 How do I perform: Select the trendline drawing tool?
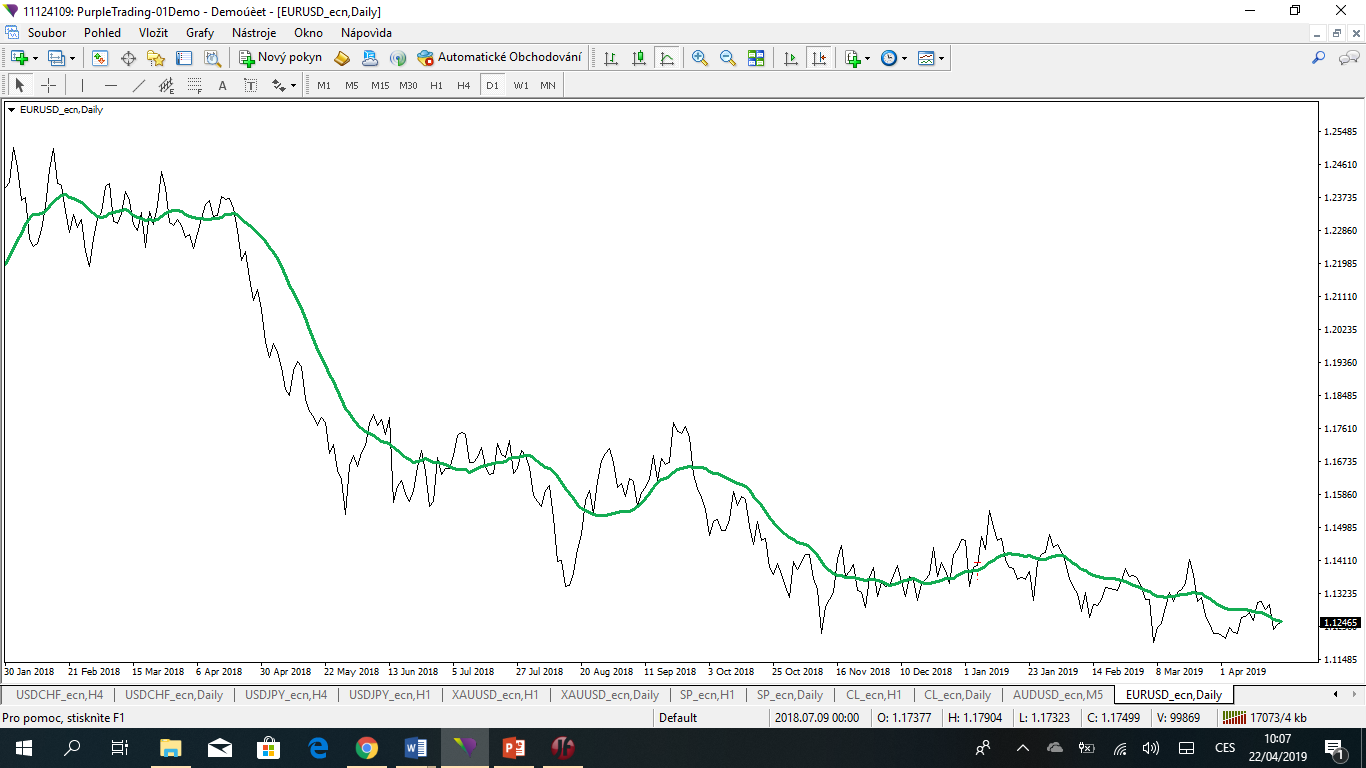tap(138, 85)
